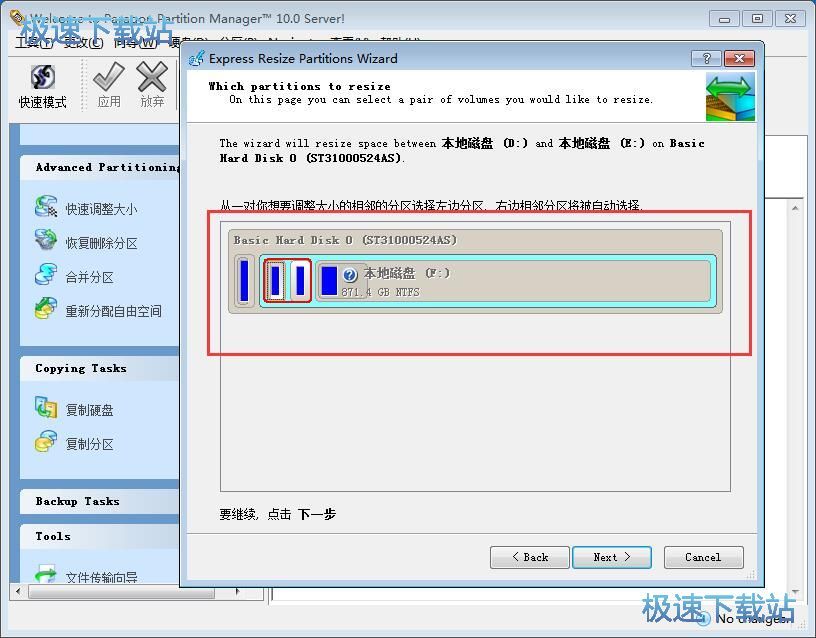Screen dimensions: 816x638
Task: Close the Express Resize Partitions Wizard dialog
Action: click(x=739, y=58)
